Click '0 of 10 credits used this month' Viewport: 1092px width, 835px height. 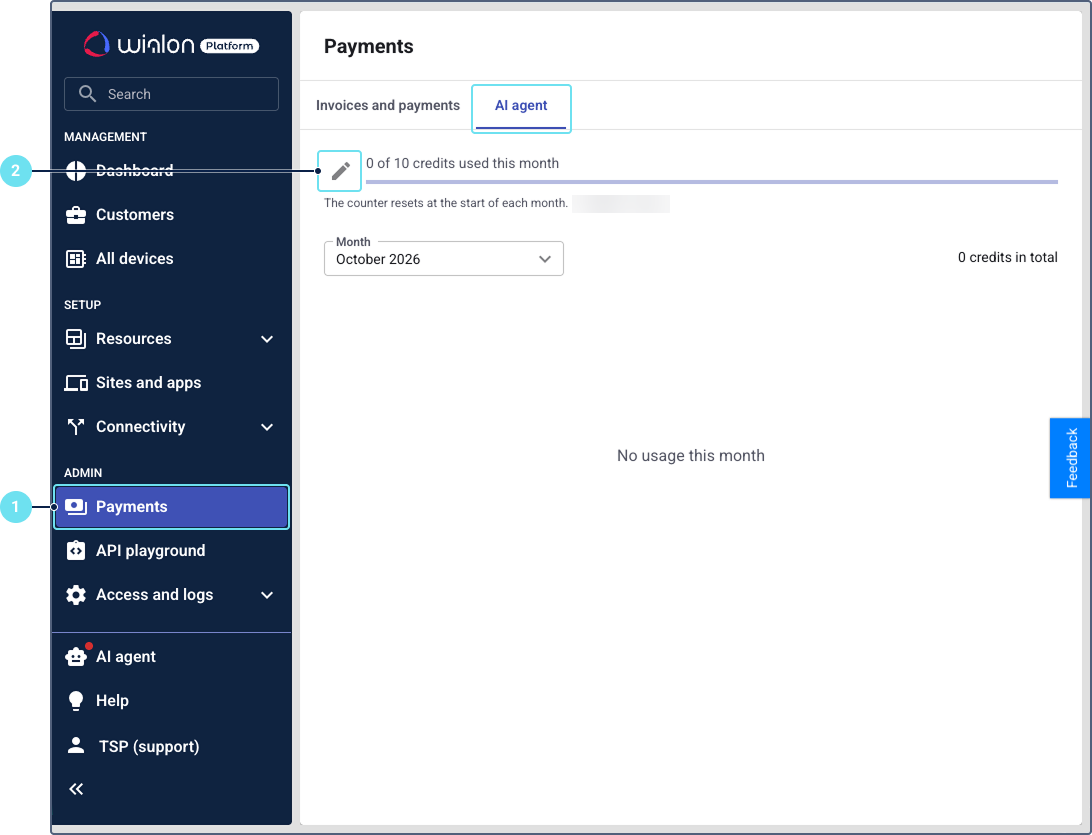(x=462, y=163)
